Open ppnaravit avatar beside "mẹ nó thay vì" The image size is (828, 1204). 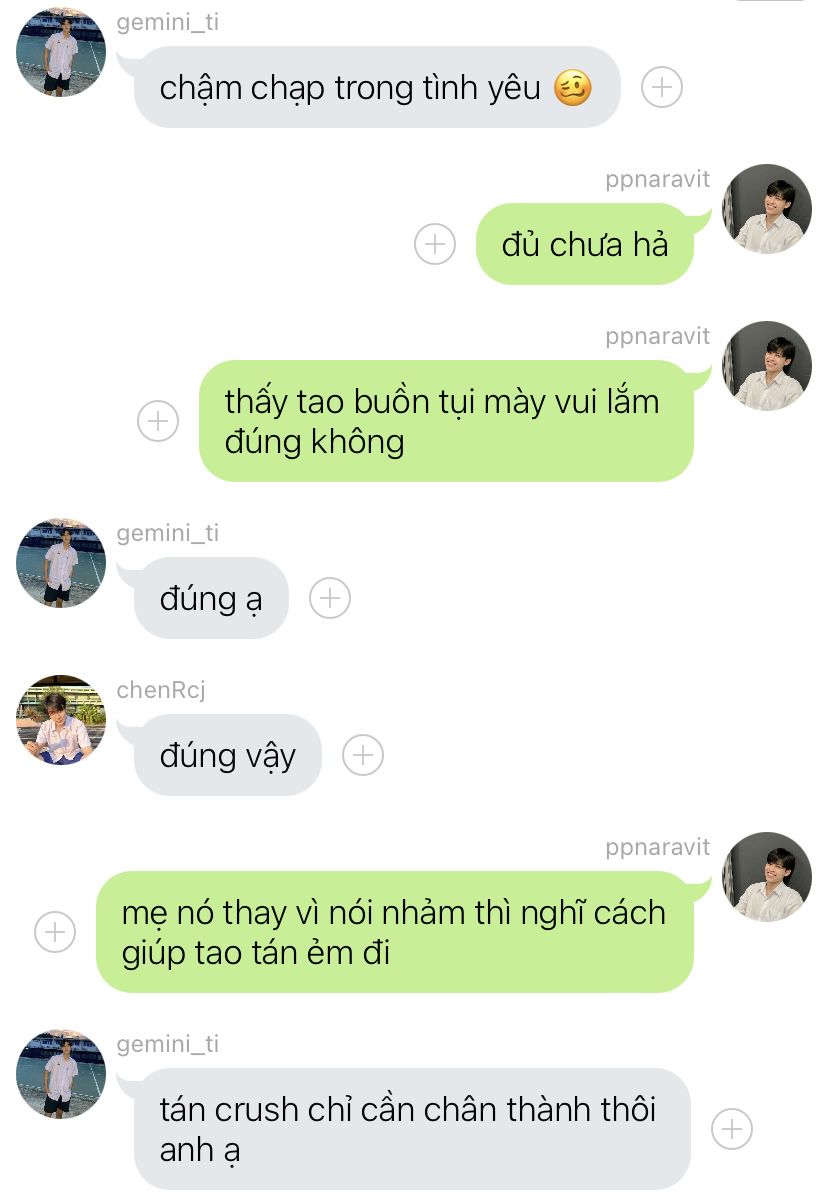(x=767, y=876)
